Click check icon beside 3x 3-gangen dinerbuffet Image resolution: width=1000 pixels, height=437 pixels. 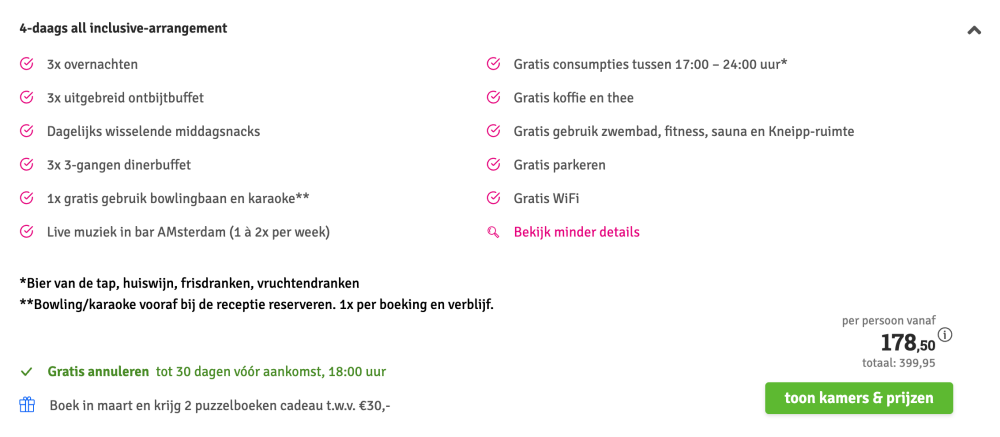pyautogui.click(x=27, y=165)
